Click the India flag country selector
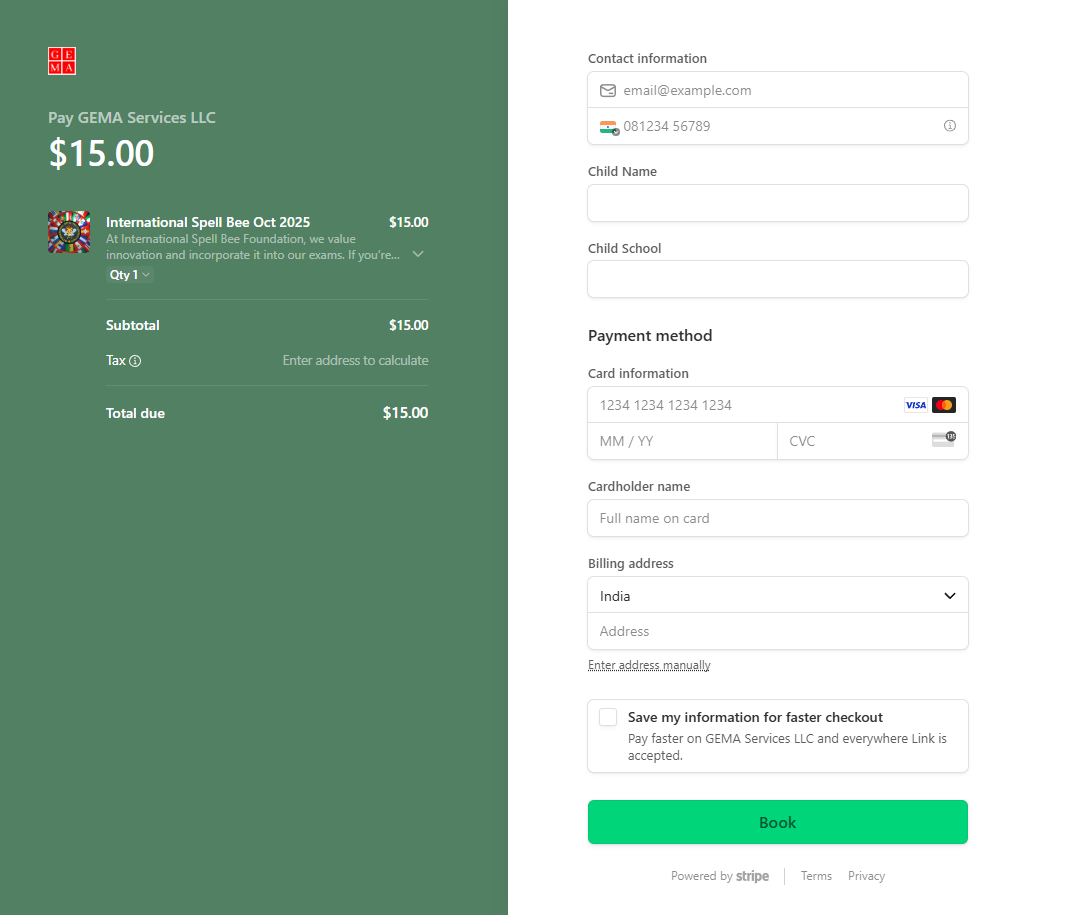 pyautogui.click(x=609, y=127)
